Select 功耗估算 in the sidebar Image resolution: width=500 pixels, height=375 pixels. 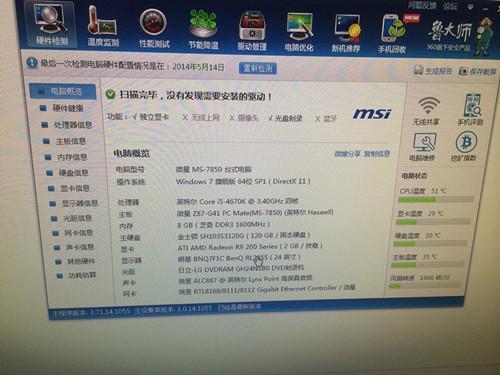click(76, 275)
